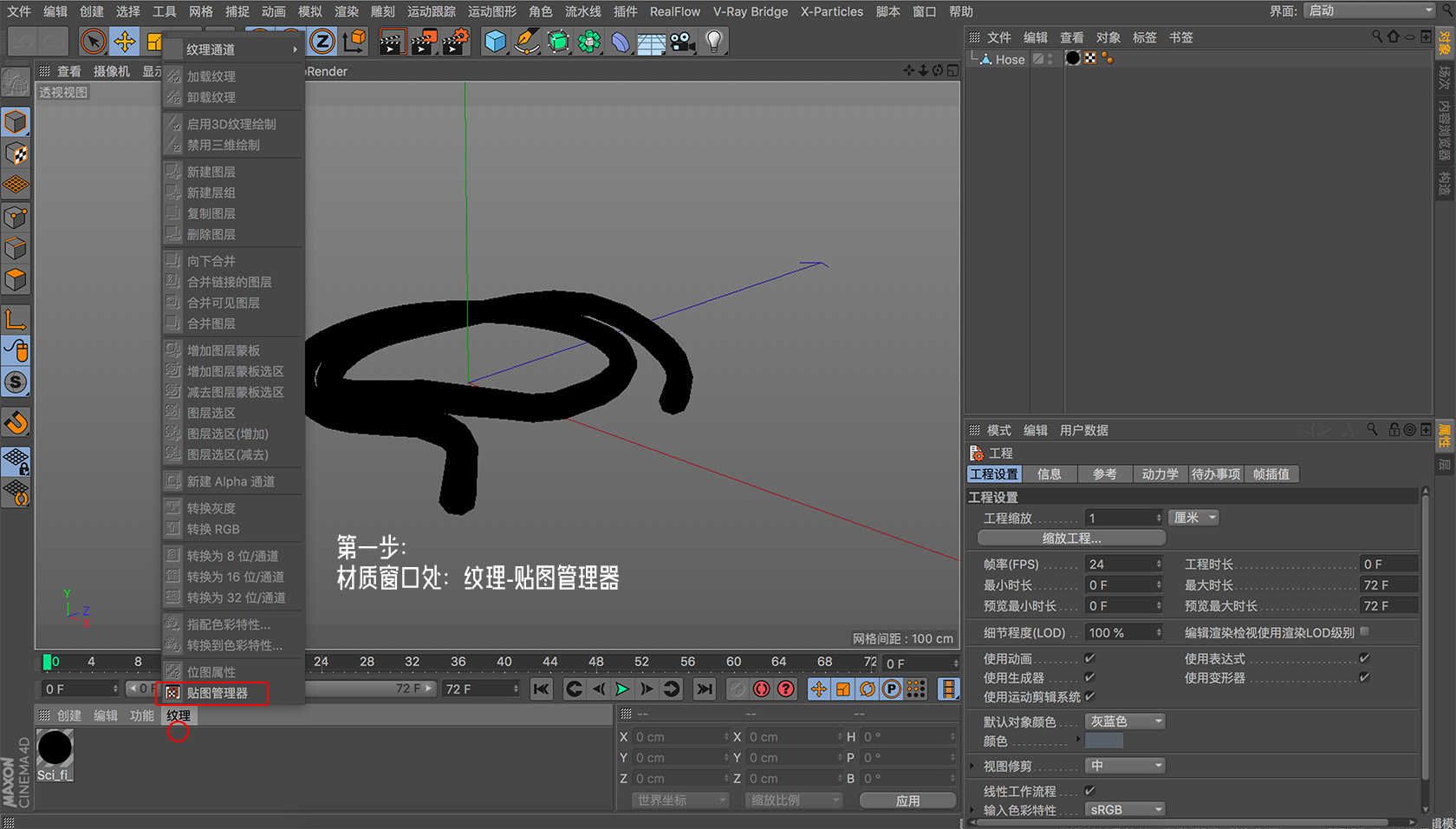Toggle Hose visibility dots in the object manager
Screen dimensions: 1456x829
pos(1050,59)
